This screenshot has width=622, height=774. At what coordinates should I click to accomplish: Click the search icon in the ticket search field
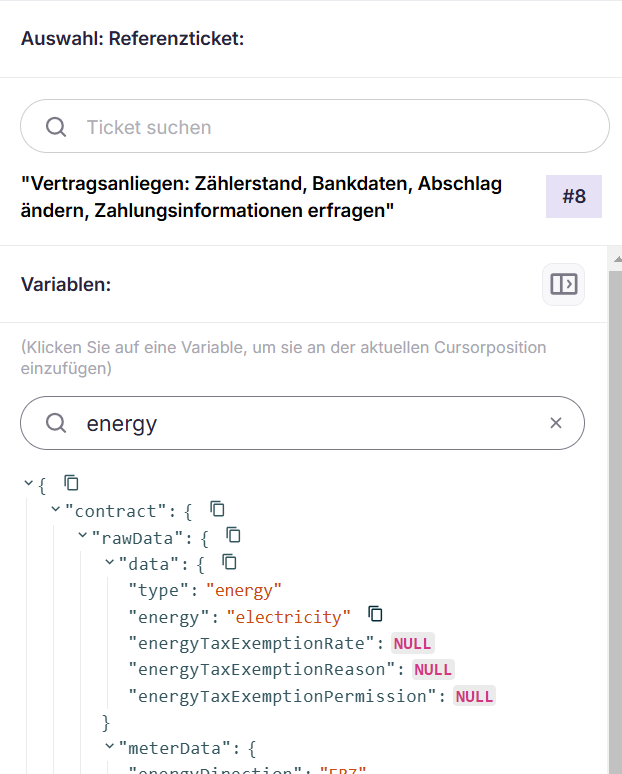click(x=57, y=127)
